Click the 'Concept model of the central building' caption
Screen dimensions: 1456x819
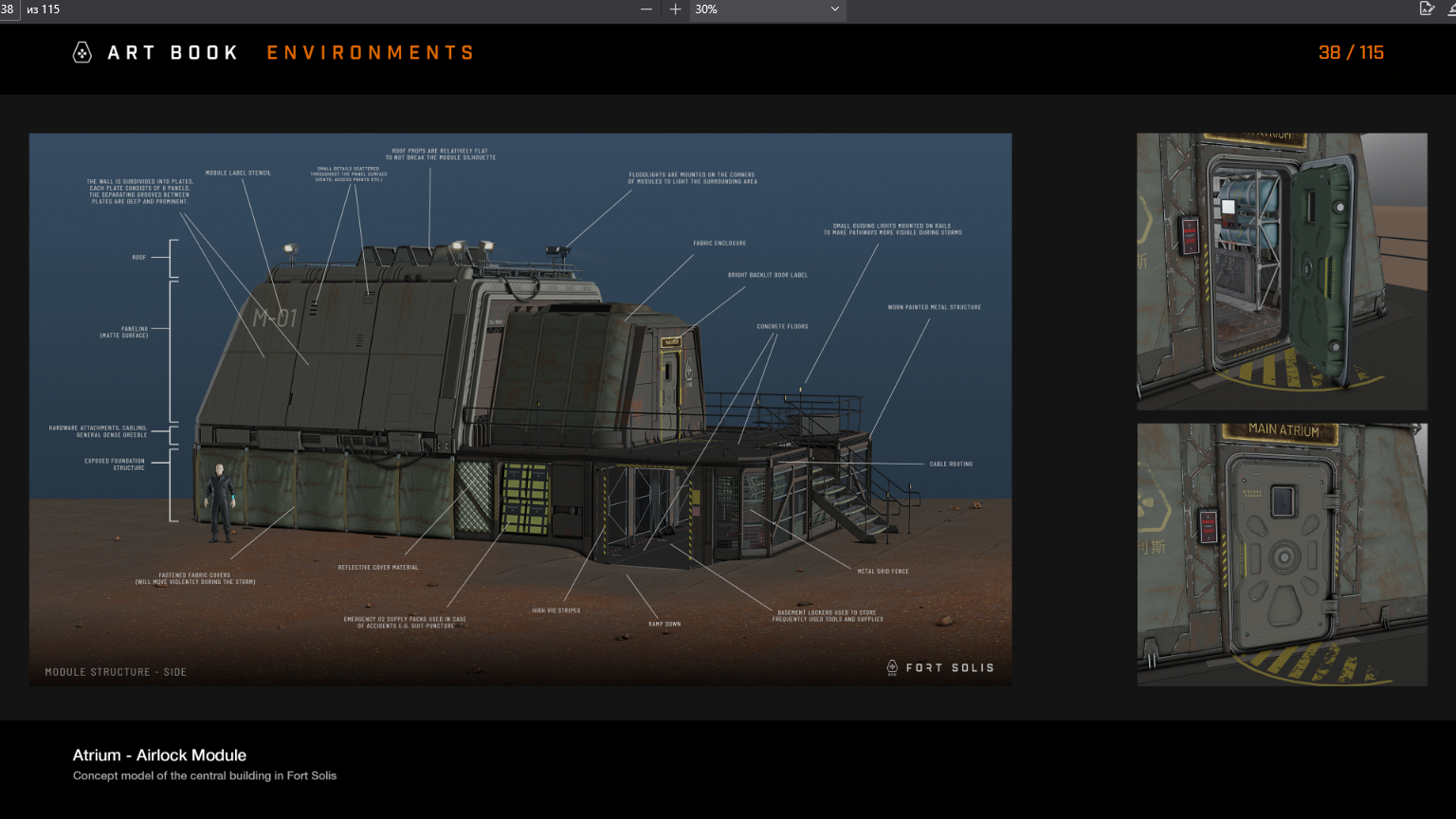(x=205, y=775)
